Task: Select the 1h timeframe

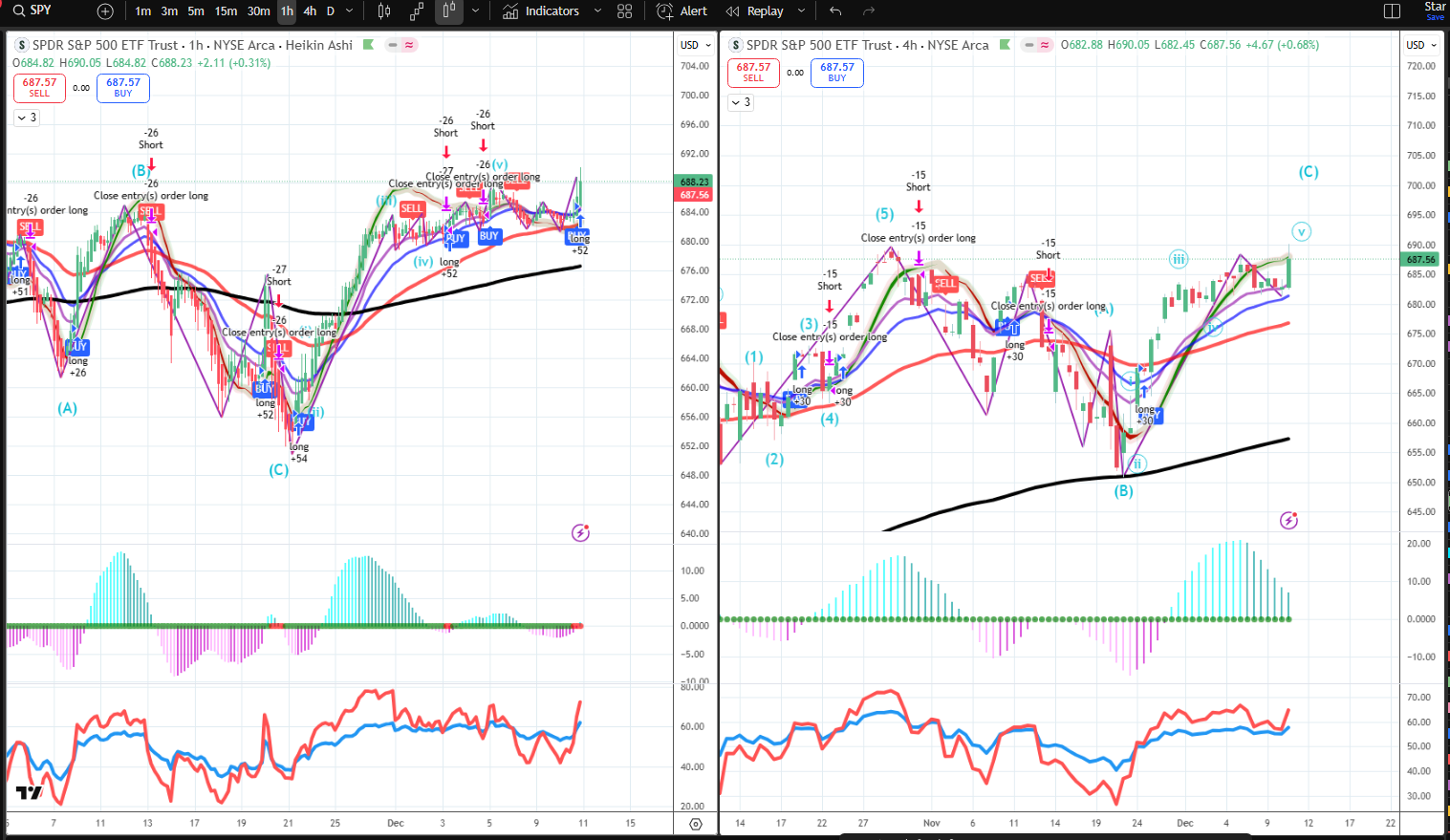Action: (287, 11)
